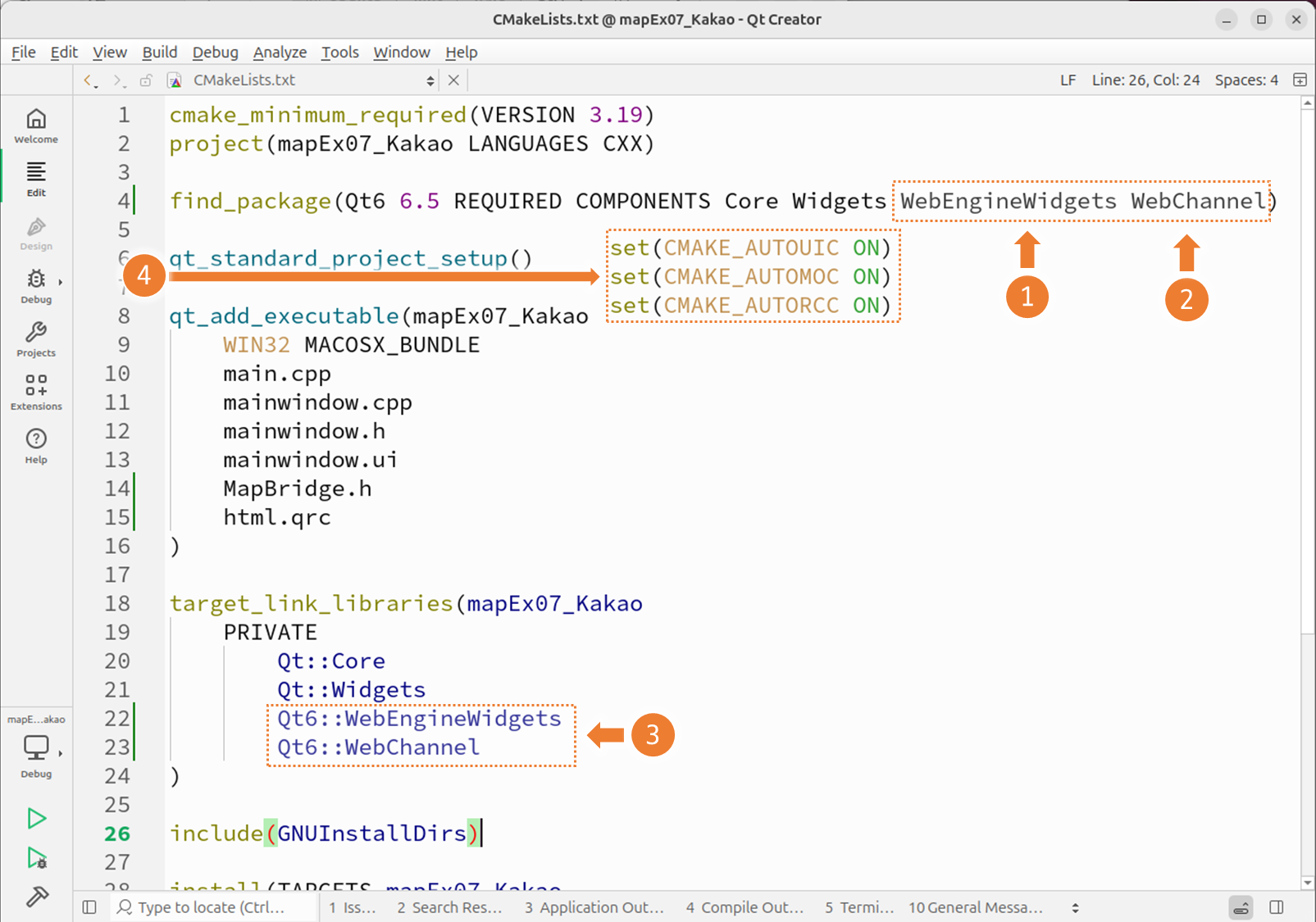The height and width of the screenshot is (922, 1316).
Task: Click on Qt6::WebEngineWidgets in code
Action: click(x=419, y=719)
